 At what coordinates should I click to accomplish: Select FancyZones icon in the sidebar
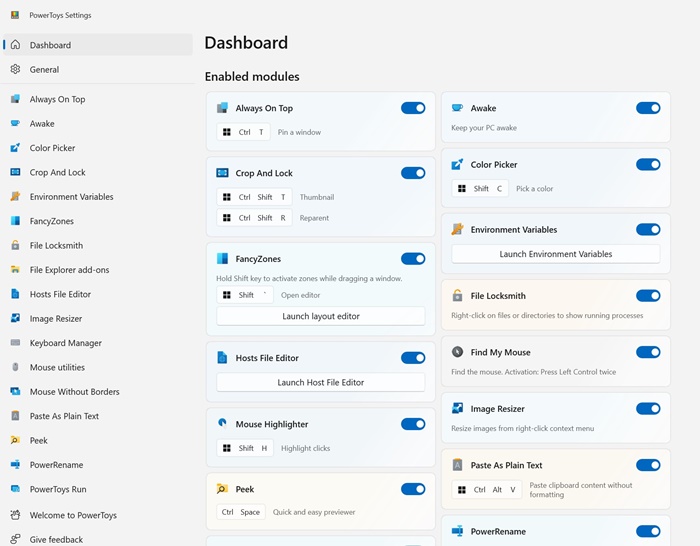pyautogui.click(x=15, y=221)
